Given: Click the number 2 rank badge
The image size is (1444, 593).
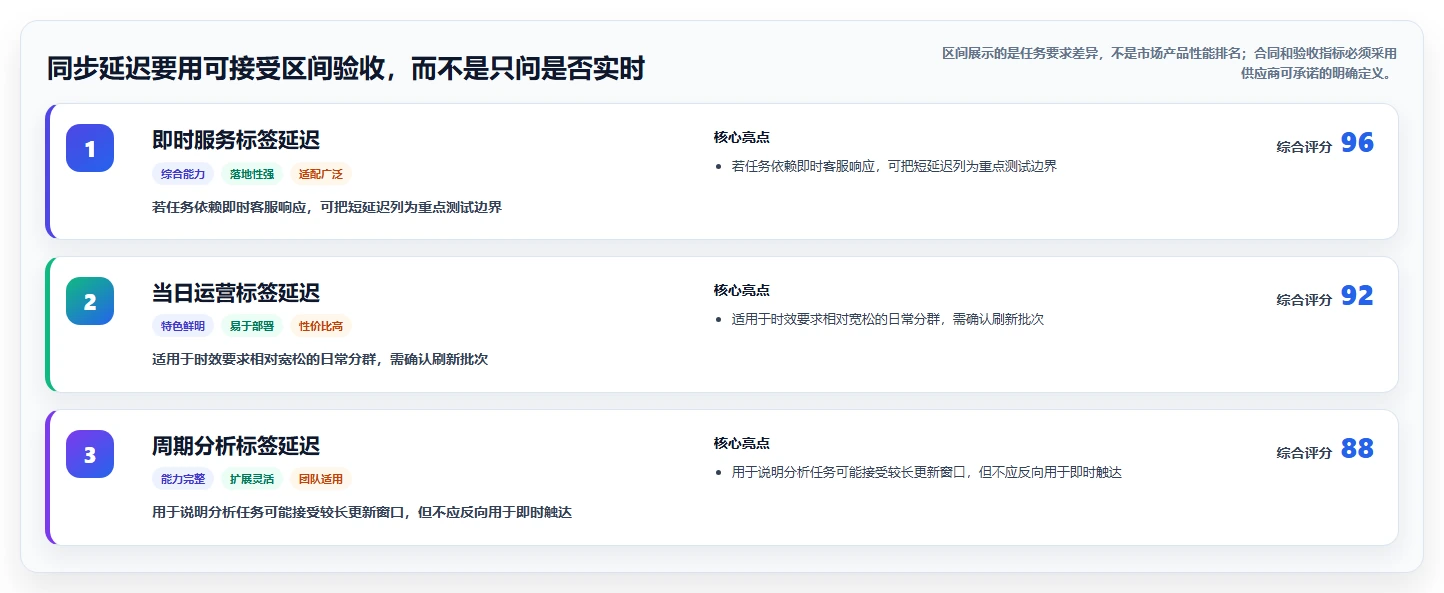Looking at the screenshot, I should click(90, 301).
